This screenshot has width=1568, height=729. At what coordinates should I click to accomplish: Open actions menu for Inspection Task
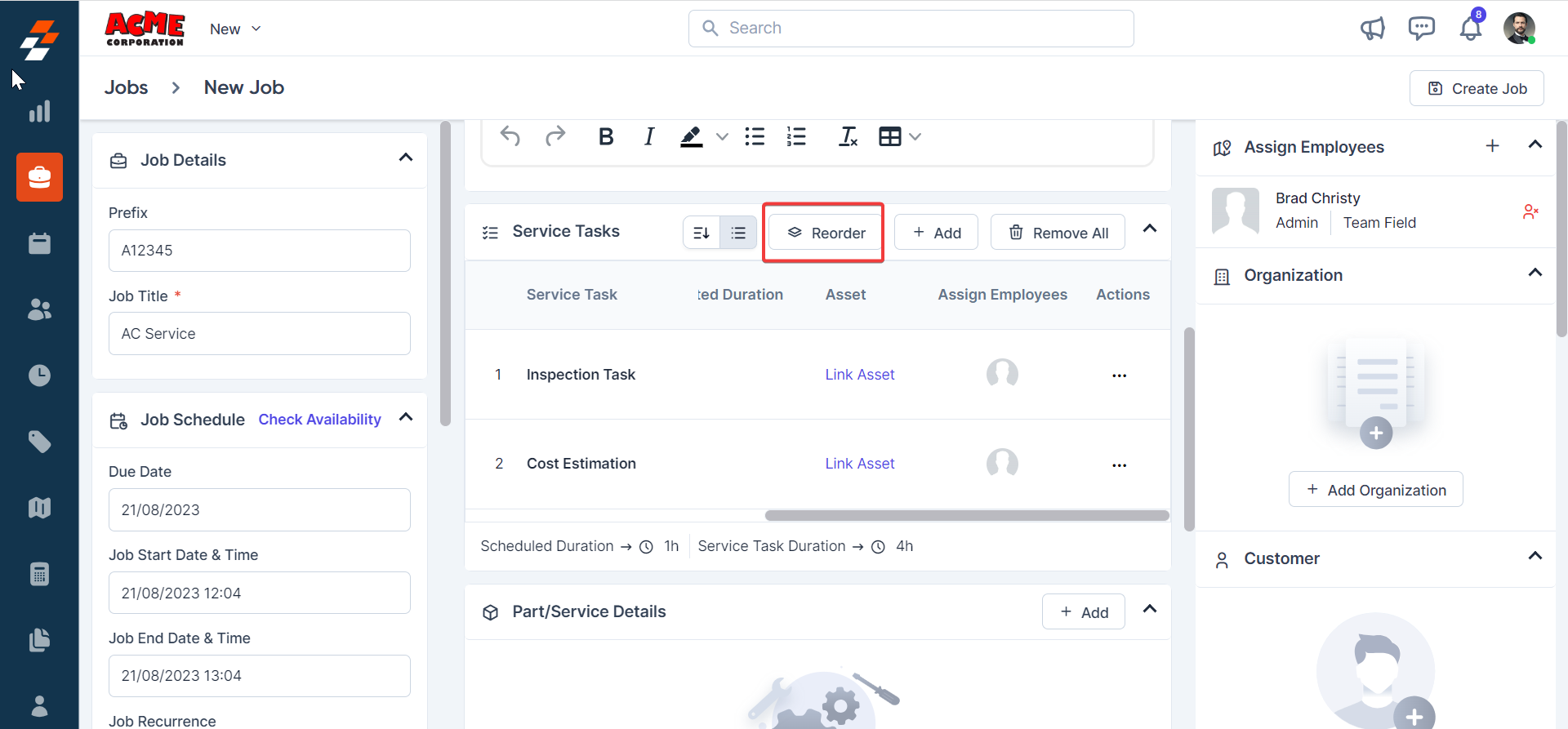click(x=1119, y=376)
